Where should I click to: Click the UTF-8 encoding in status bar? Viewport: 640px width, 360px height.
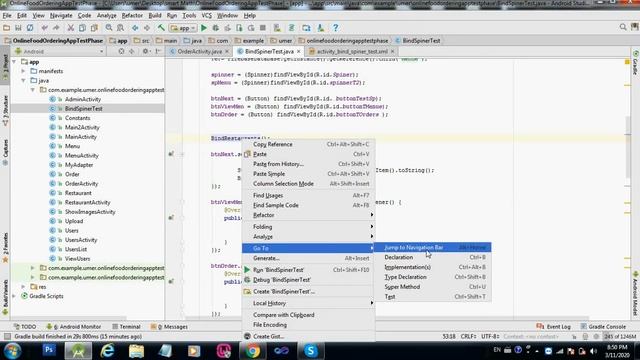[490, 337]
